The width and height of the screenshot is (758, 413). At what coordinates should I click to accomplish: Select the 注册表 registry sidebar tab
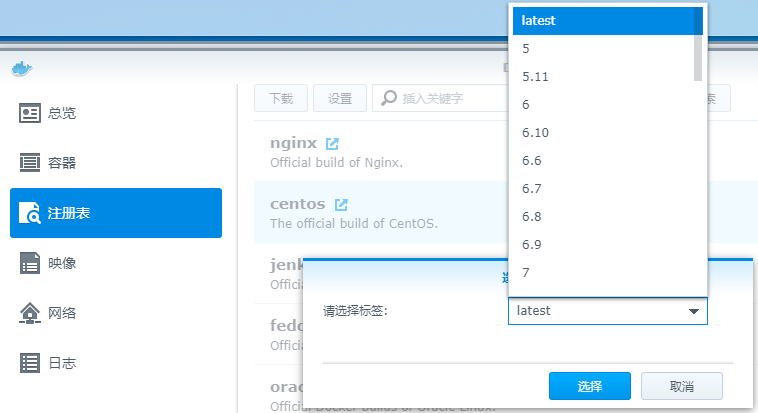tap(116, 213)
